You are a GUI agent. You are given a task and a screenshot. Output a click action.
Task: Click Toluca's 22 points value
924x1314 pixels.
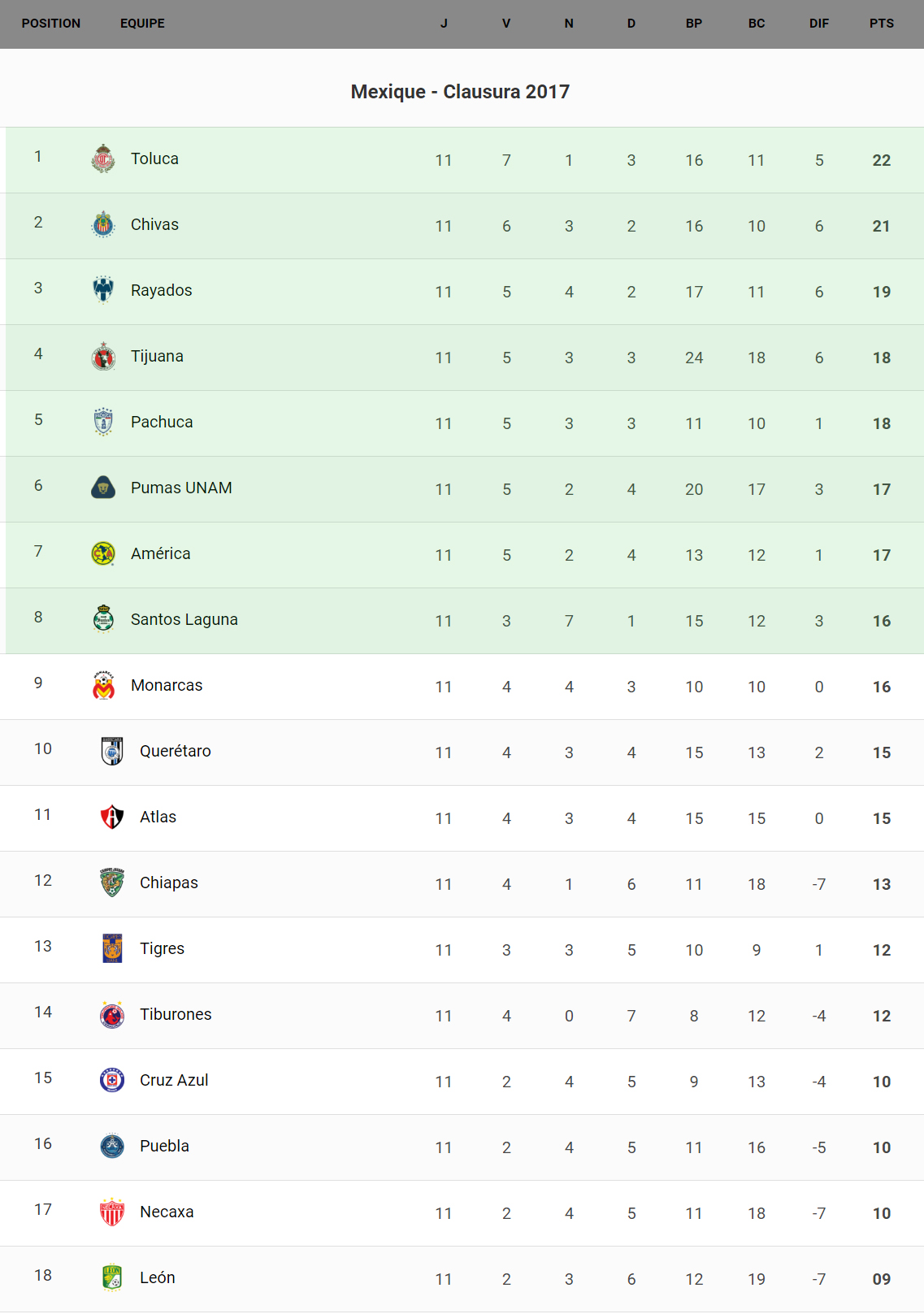(x=881, y=160)
